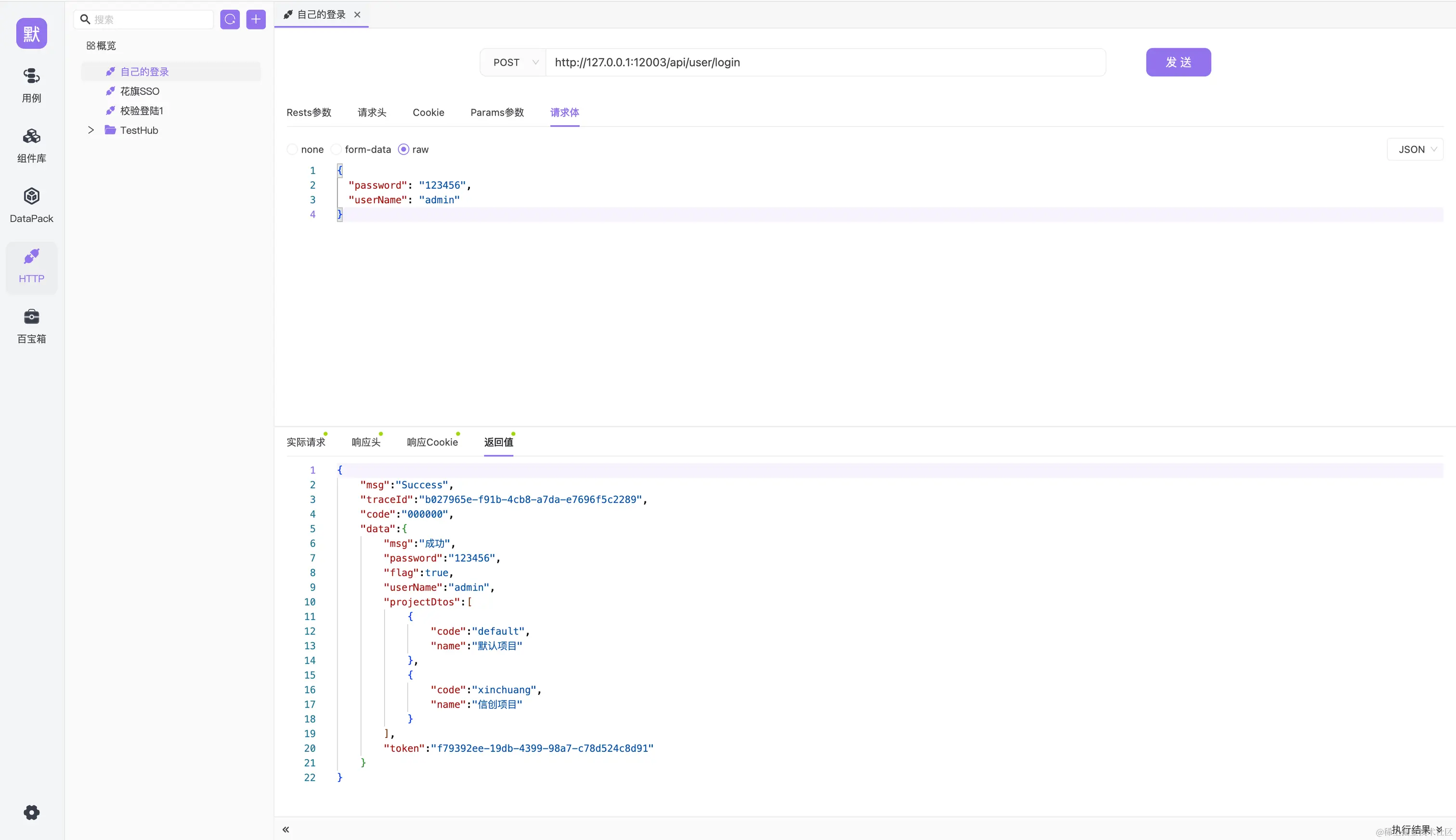The height and width of the screenshot is (840, 1456).
Task: Open the 花旗SSO request
Action: [x=140, y=91]
